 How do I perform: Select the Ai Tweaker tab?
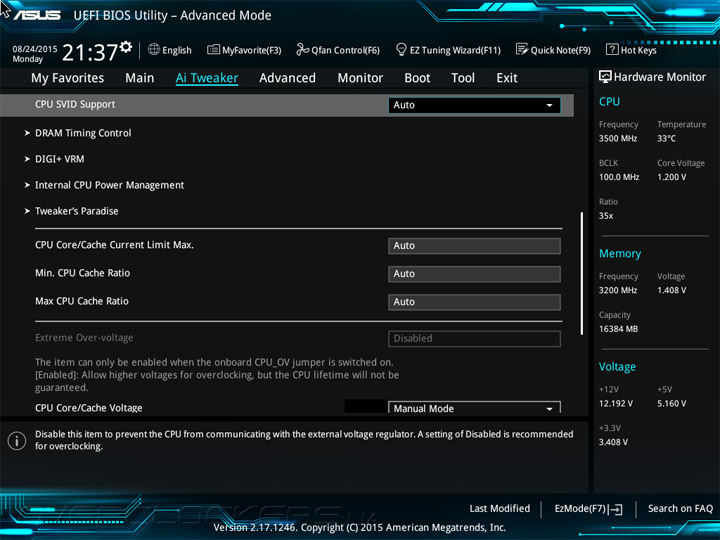pos(207,78)
